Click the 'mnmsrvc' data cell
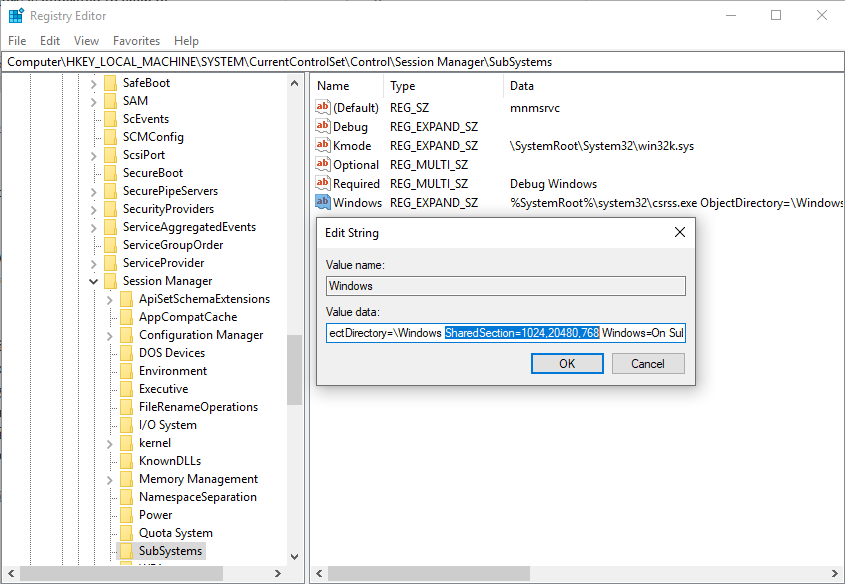This screenshot has width=845, height=584. [535, 108]
